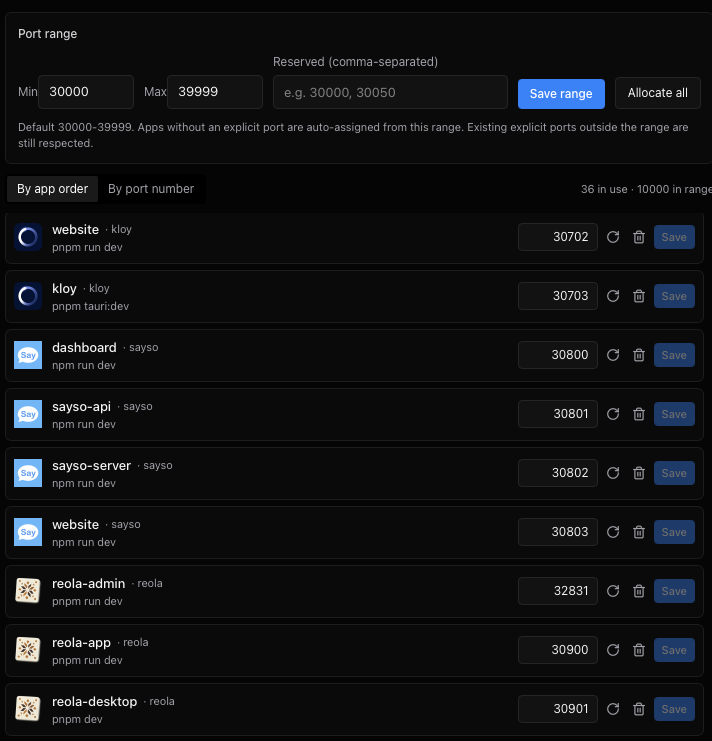Save port 30800 for dashboard
Viewport: 712px width, 741px height.
pos(674,355)
